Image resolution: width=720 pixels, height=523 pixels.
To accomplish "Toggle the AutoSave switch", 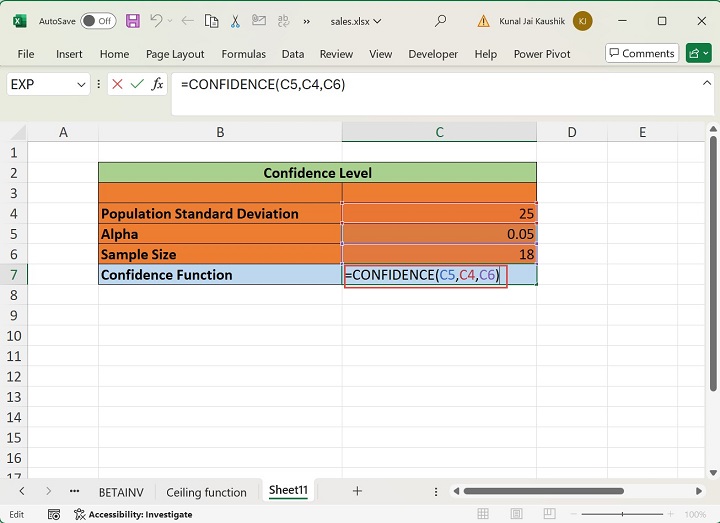I will (97, 21).
